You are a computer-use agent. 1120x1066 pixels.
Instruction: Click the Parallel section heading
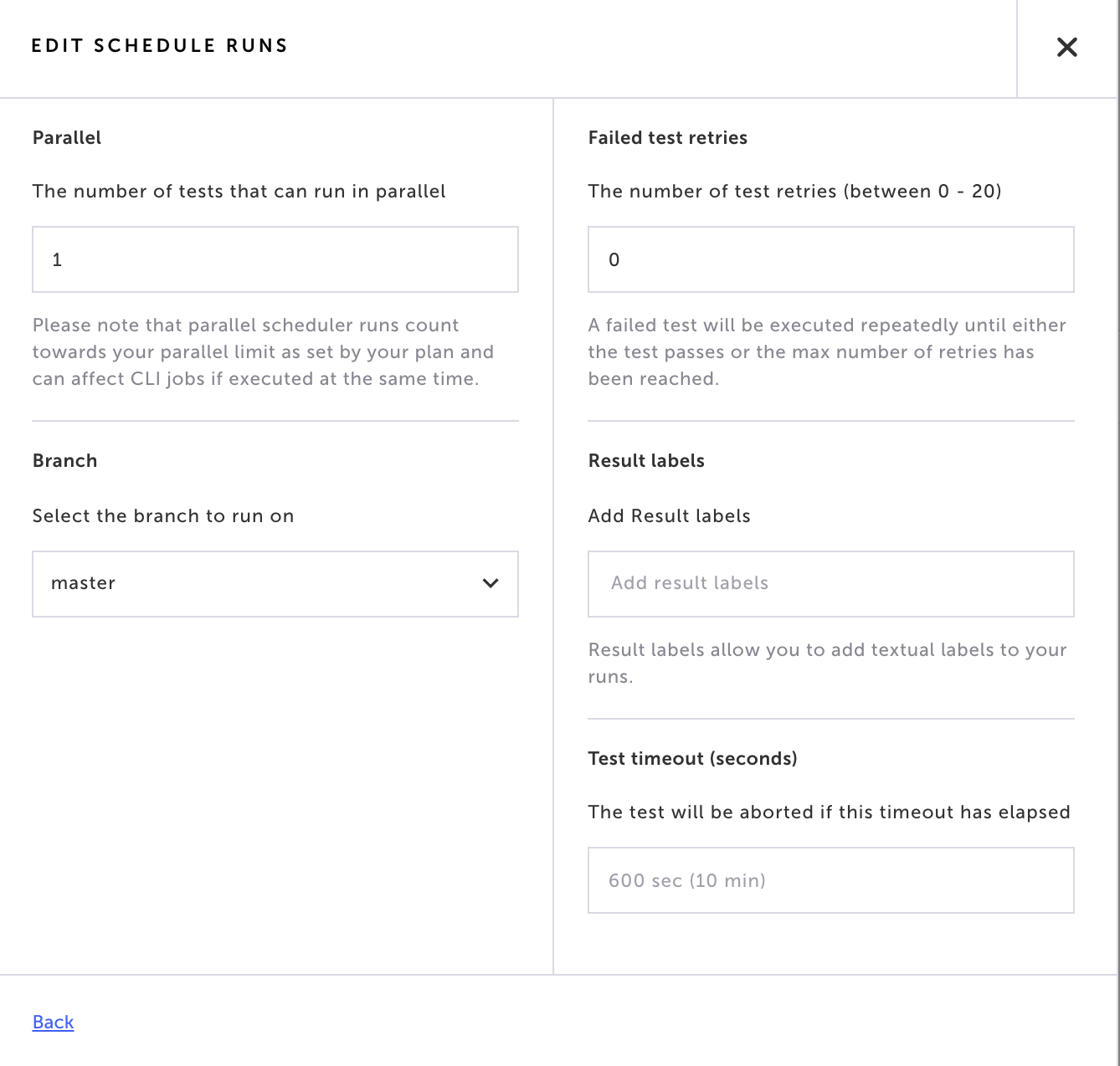click(67, 138)
